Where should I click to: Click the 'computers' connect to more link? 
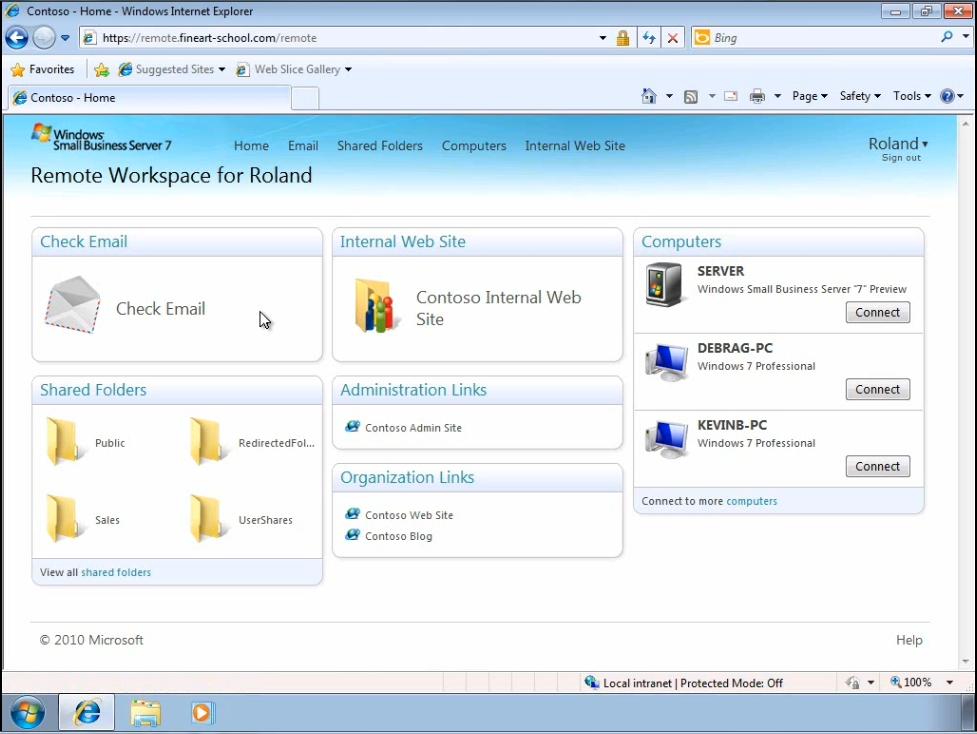point(751,501)
